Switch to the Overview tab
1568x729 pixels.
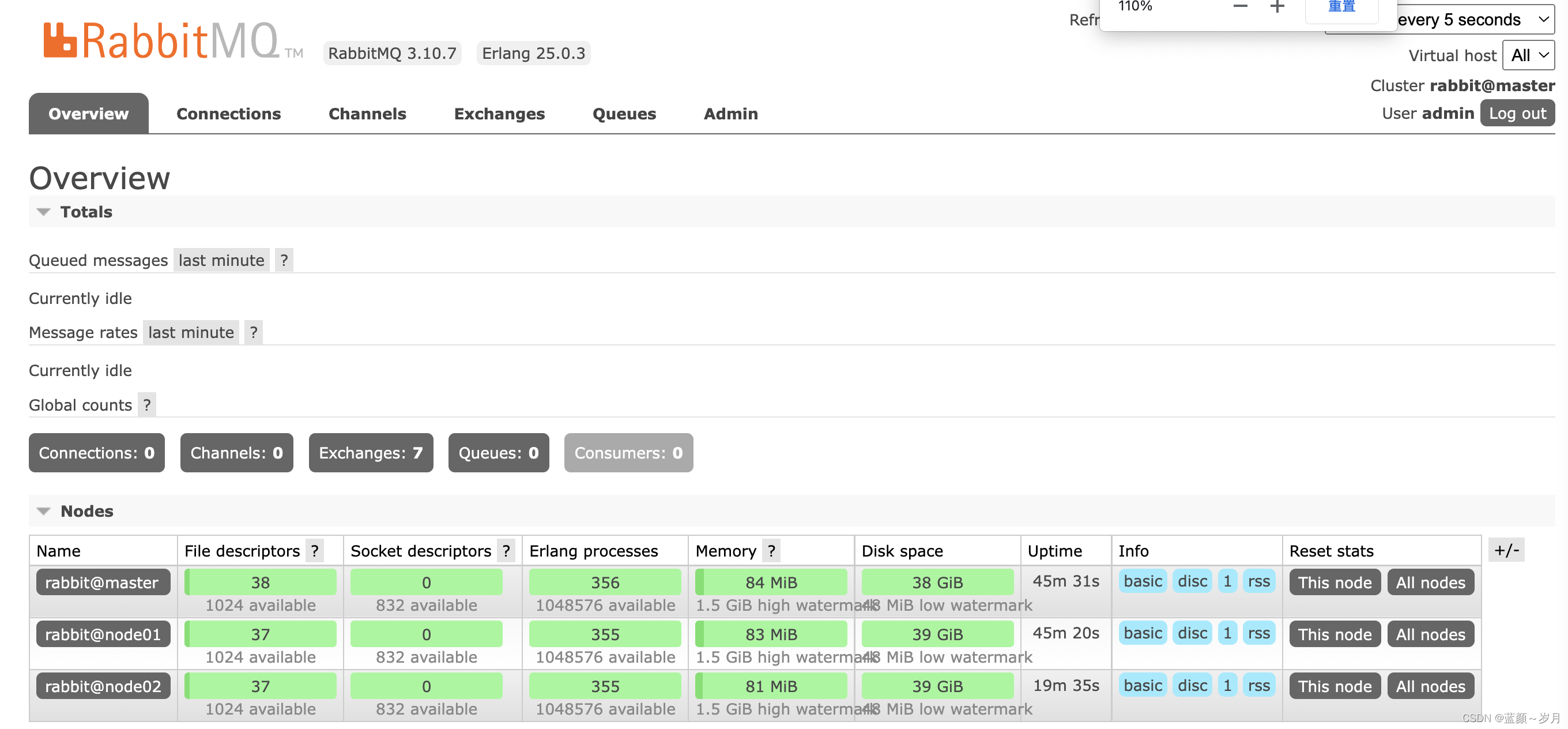88,113
